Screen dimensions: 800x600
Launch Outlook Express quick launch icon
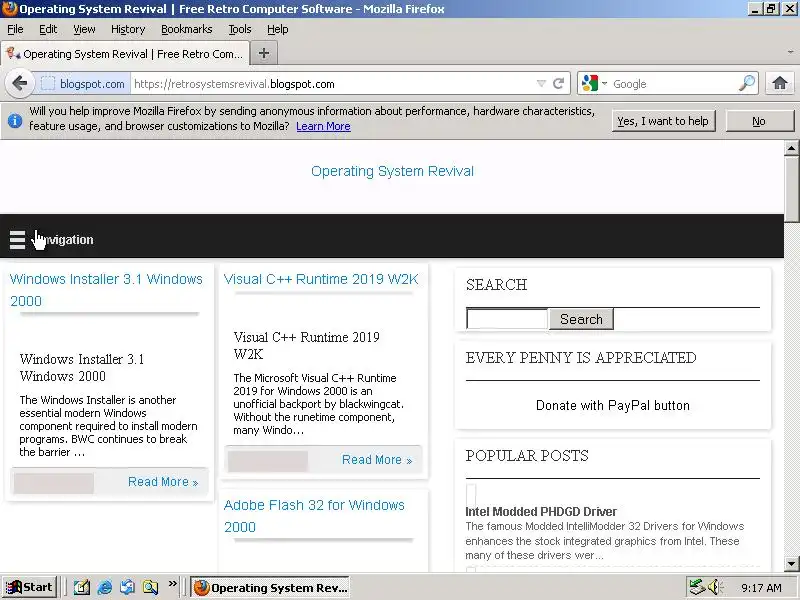tap(127, 587)
